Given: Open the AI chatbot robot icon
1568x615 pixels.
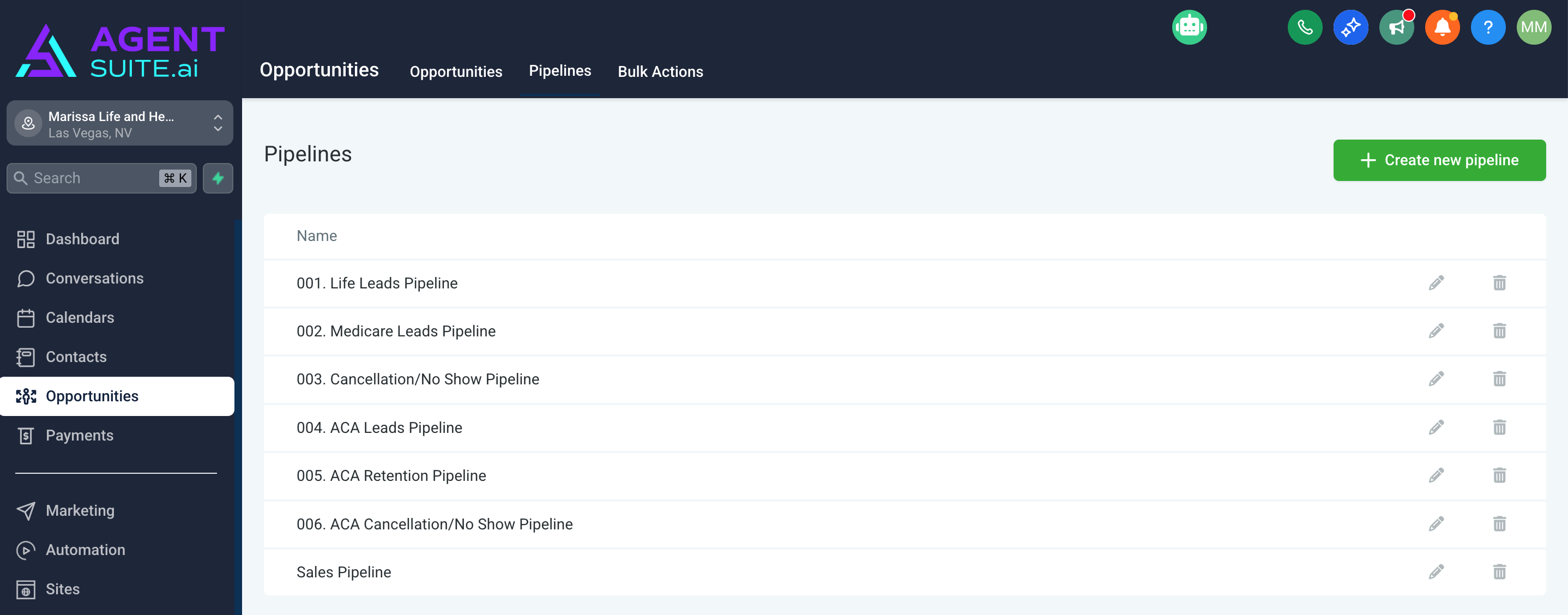Looking at the screenshot, I should tap(1189, 27).
